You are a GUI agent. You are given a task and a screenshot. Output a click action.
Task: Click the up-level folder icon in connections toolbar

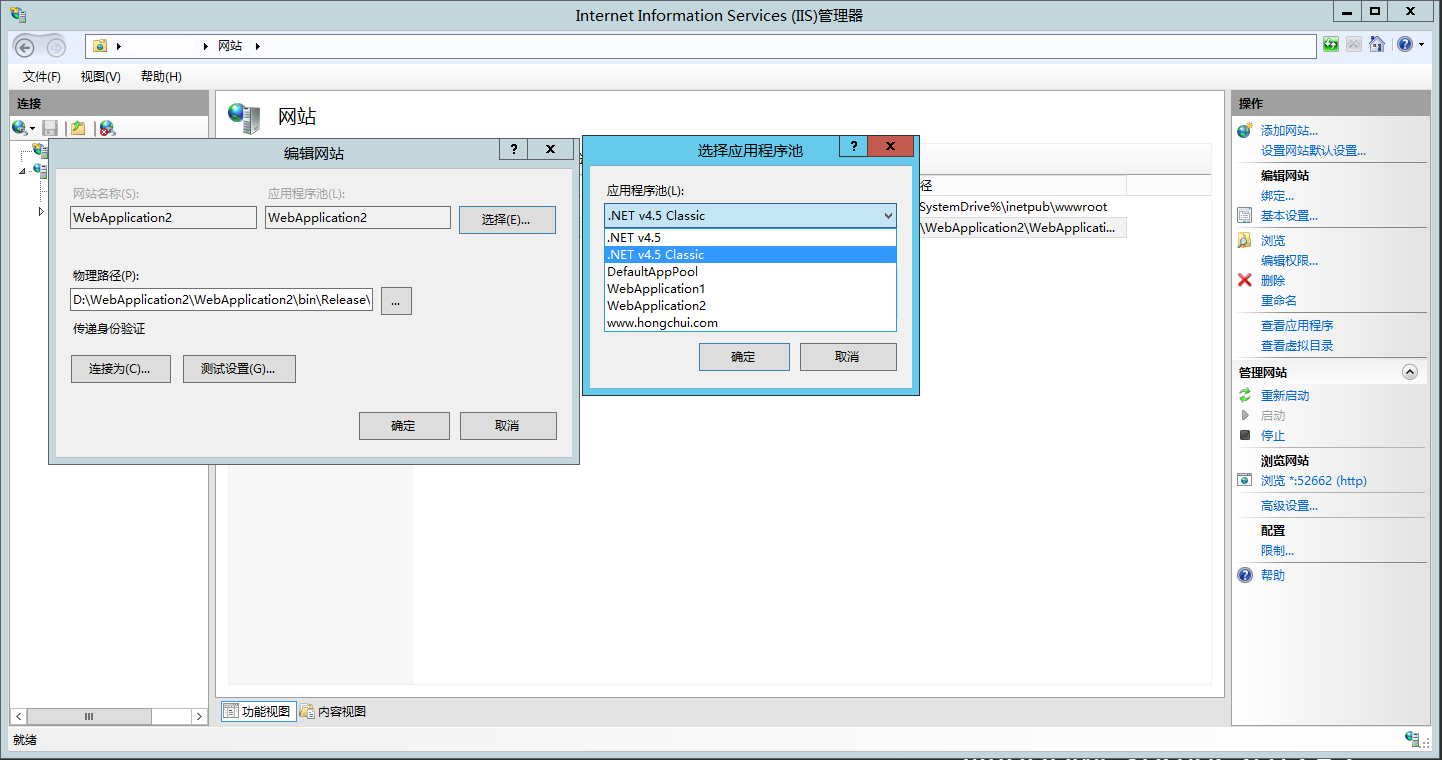pos(78,128)
